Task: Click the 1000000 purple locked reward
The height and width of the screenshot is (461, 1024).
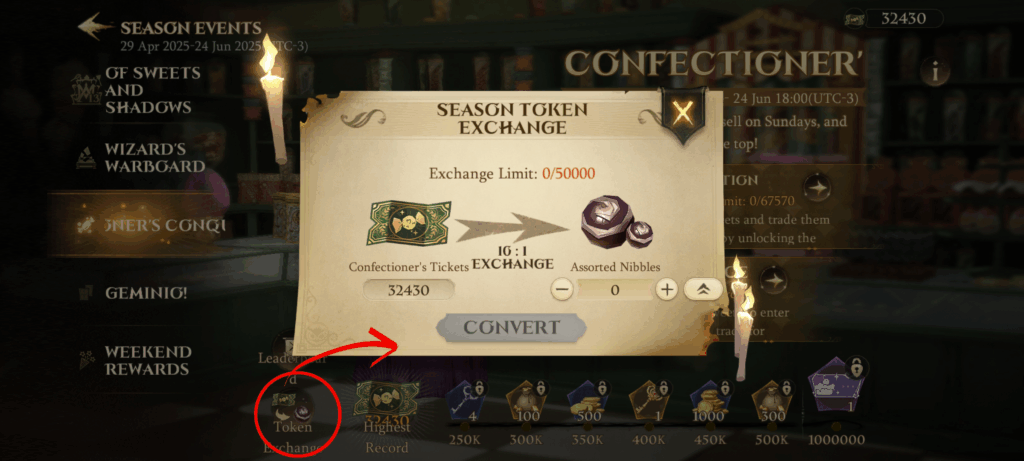Action: tap(837, 390)
